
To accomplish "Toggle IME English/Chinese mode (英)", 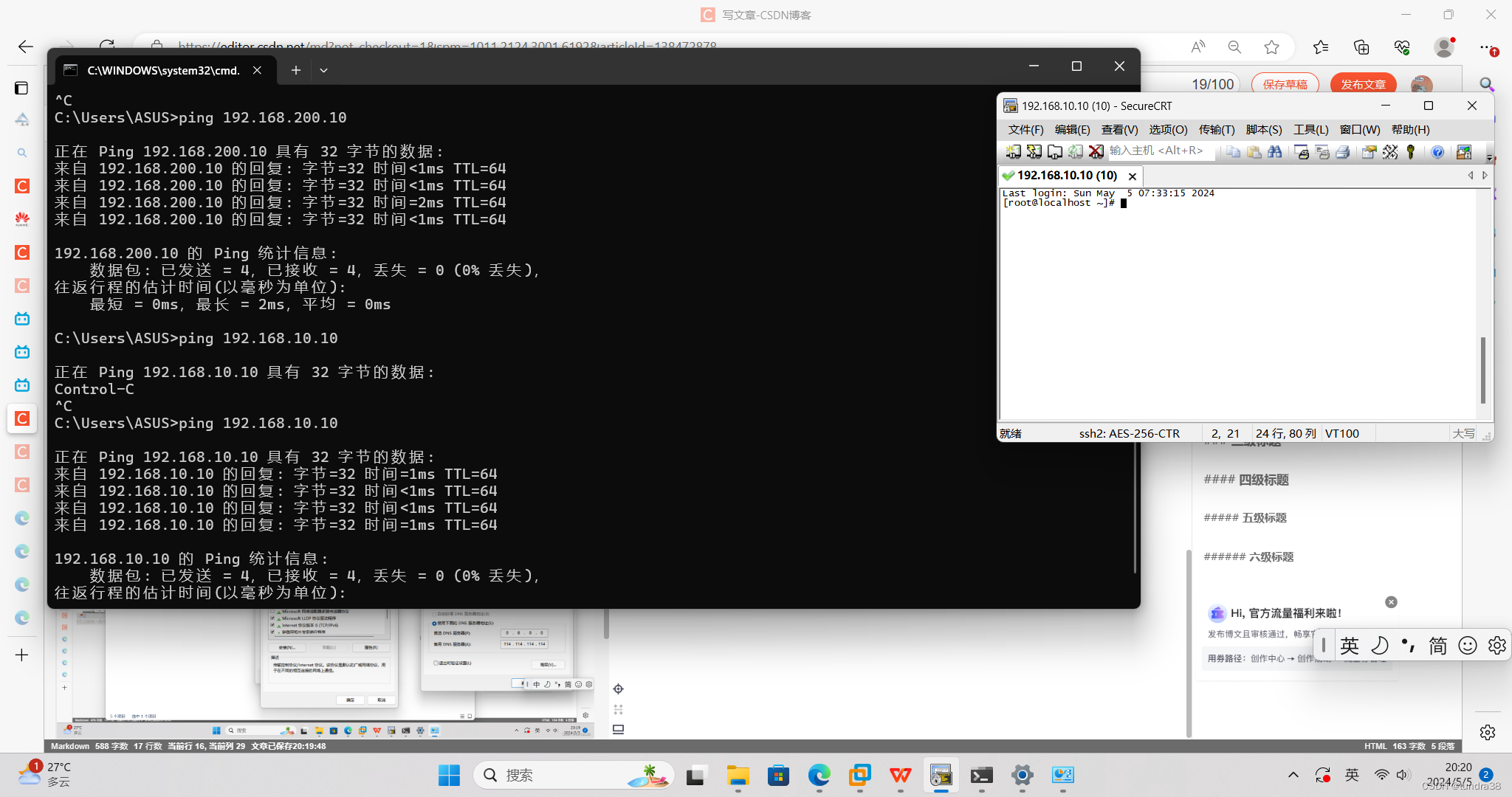I will tap(1350, 646).
